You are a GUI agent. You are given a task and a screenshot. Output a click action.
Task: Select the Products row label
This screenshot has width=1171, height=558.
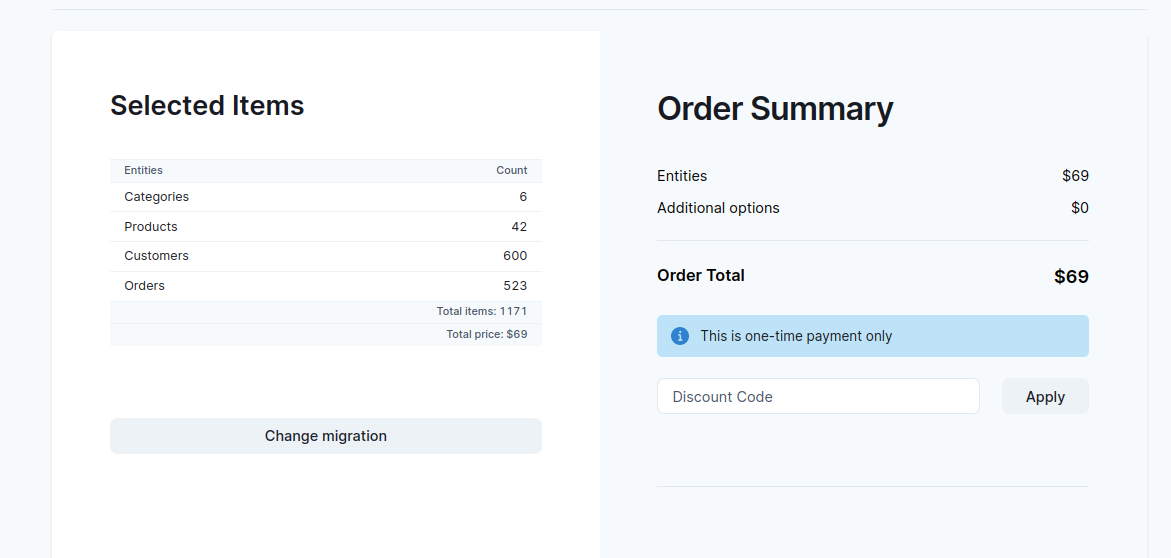[151, 227]
